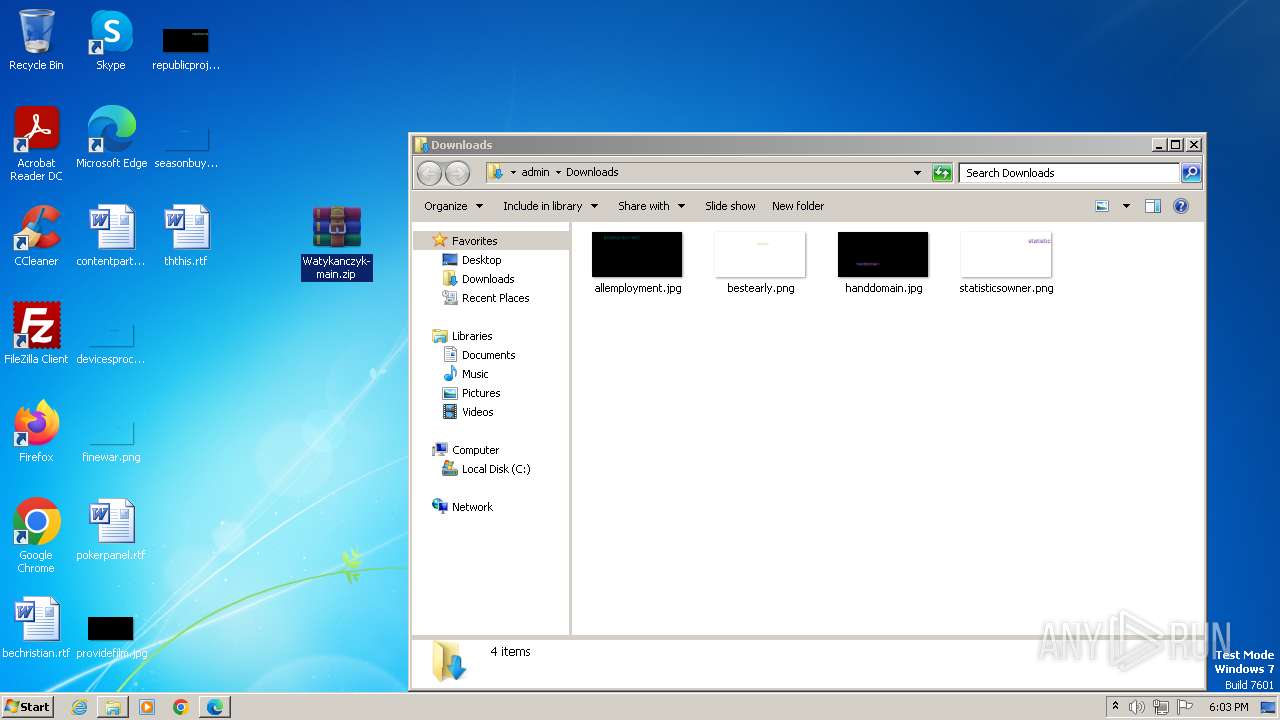Show the preview pane in Explorer
Image resolution: width=1280 pixels, height=720 pixels.
tap(1152, 206)
